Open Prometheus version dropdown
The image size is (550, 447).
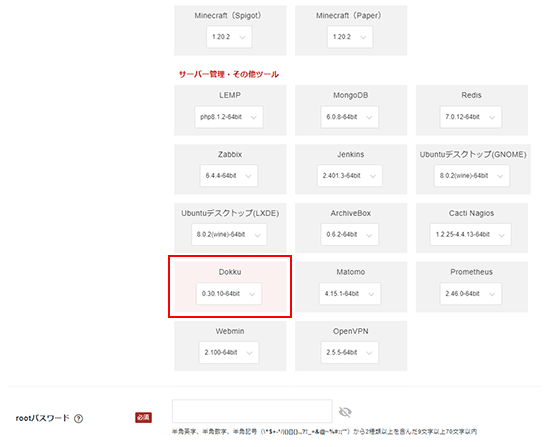[471, 293]
